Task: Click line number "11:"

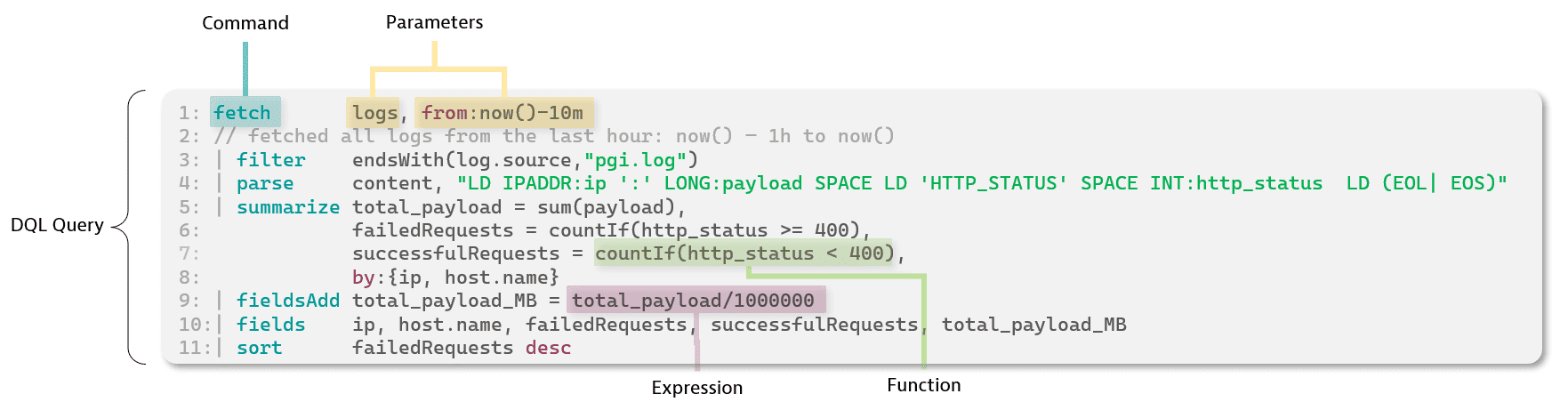Action: [x=196, y=348]
